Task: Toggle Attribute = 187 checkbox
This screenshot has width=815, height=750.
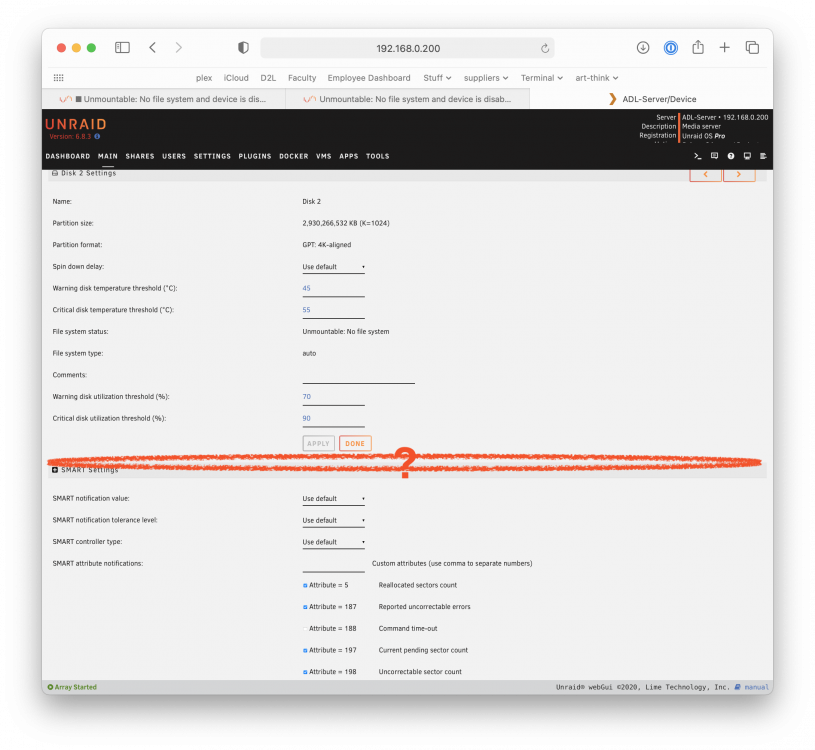Action: tap(305, 607)
